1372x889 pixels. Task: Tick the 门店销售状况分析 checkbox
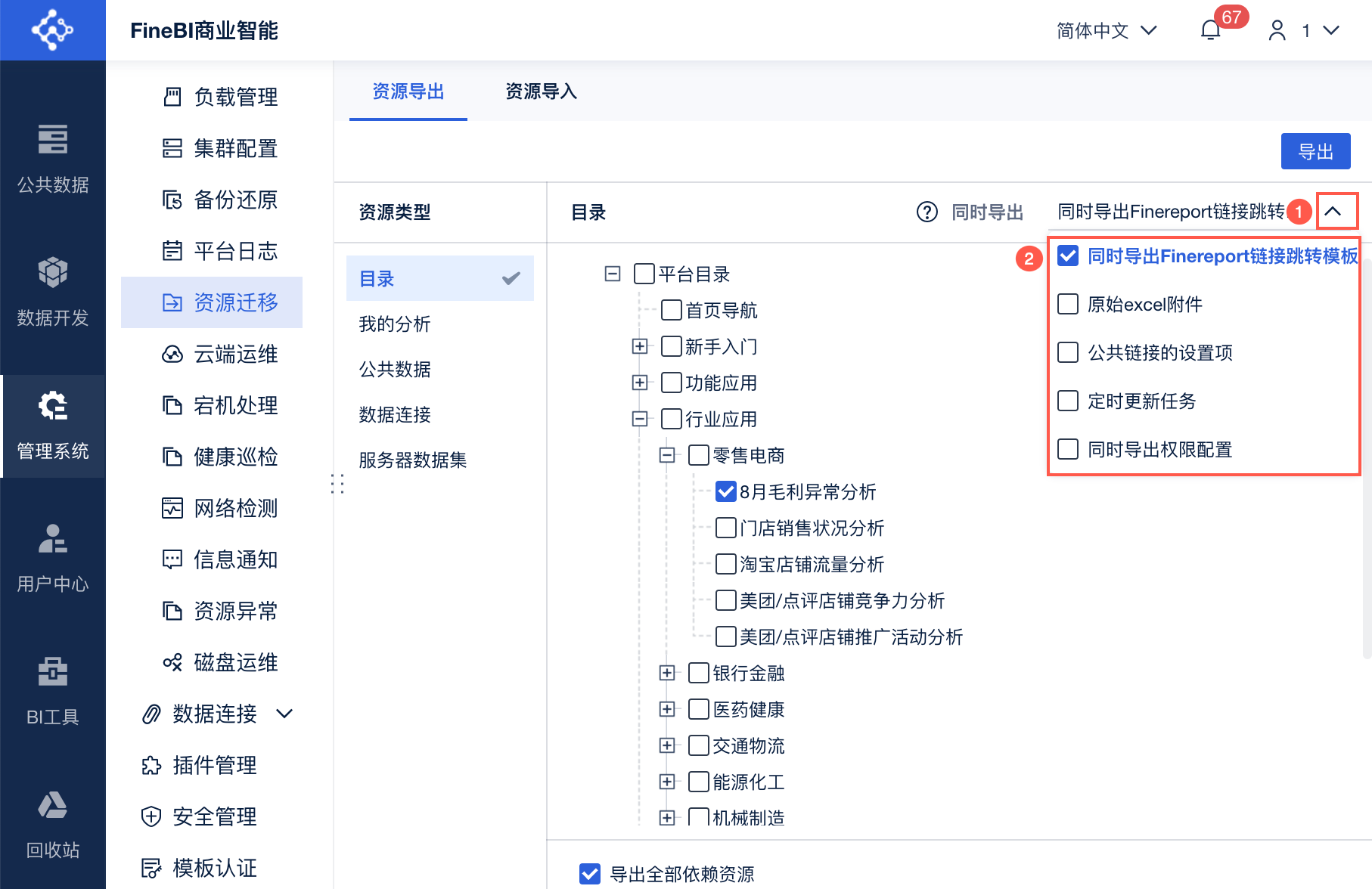tap(726, 528)
